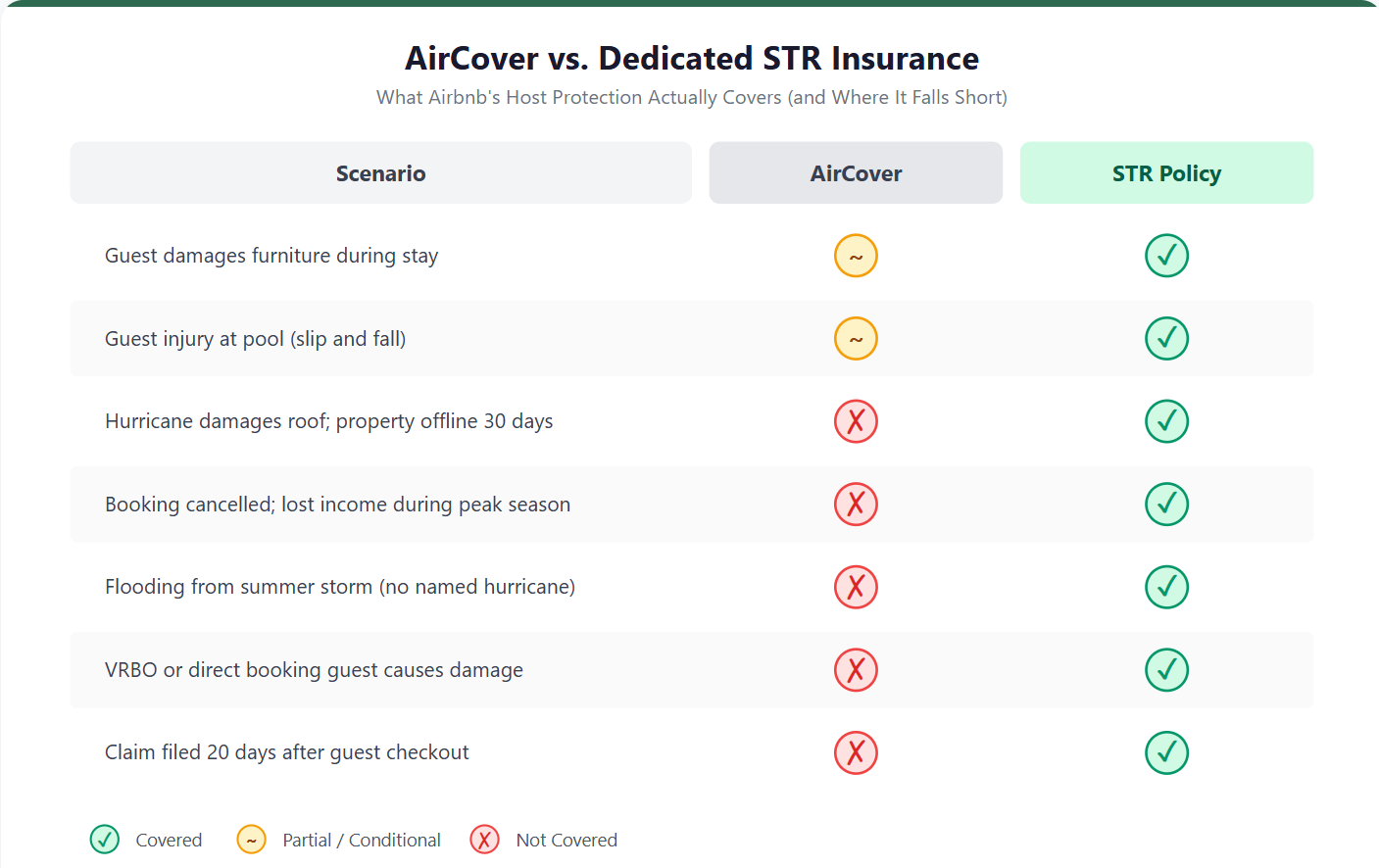Click STR Policy checkmark for booking cancelled row
The height and width of the screenshot is (868, 1379).
pyautogui.click(x=1166, y=505)
